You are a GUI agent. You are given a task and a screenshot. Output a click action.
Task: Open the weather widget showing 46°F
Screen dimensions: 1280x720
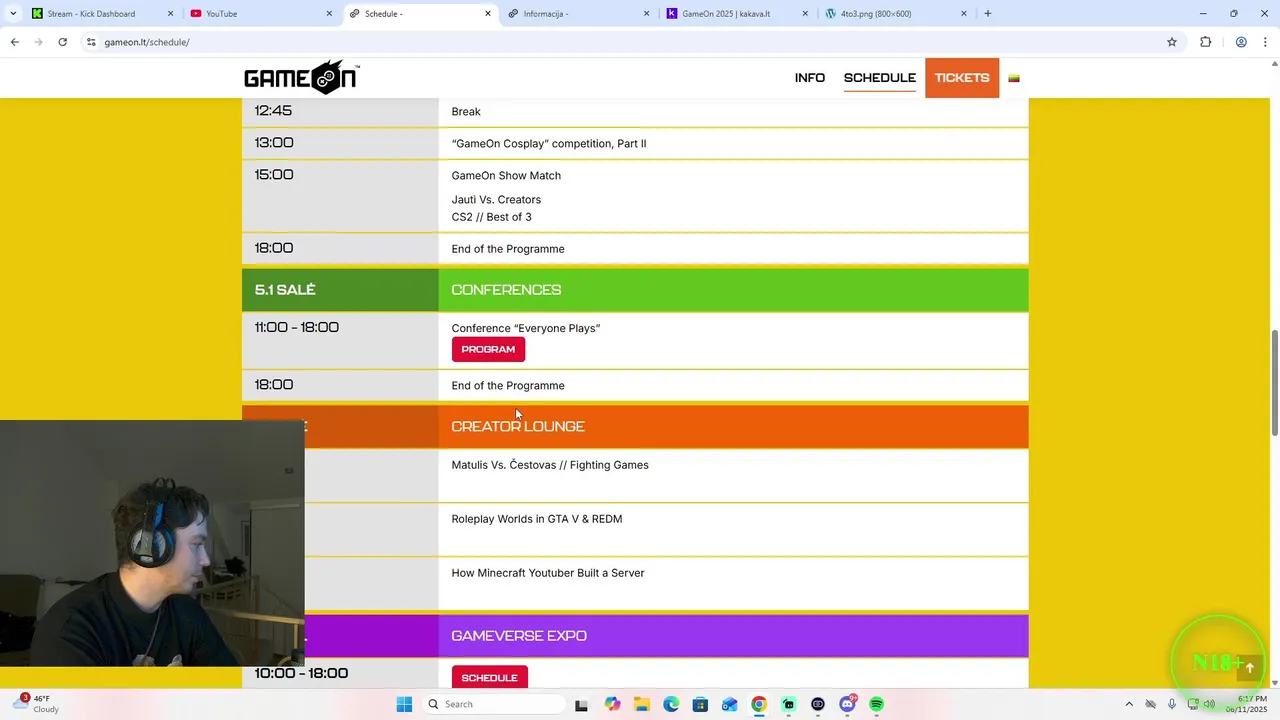pos(38,704)
